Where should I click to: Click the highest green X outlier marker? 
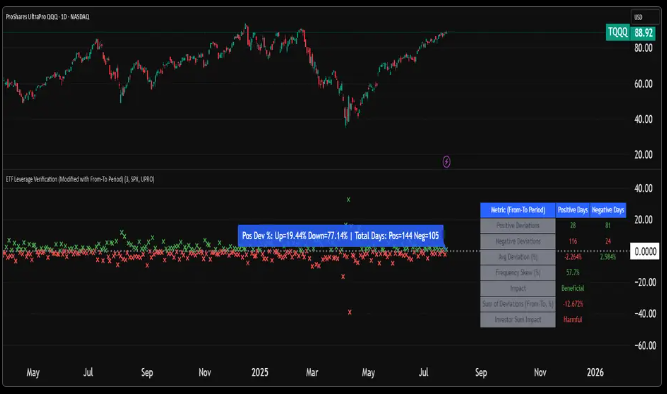348,200
